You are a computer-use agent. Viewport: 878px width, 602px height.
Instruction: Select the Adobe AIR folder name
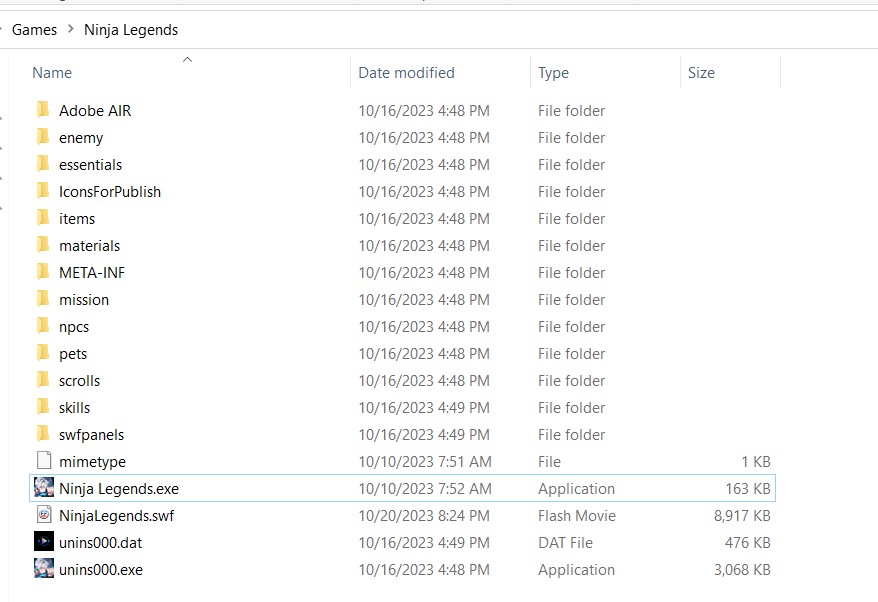(95, 111)
